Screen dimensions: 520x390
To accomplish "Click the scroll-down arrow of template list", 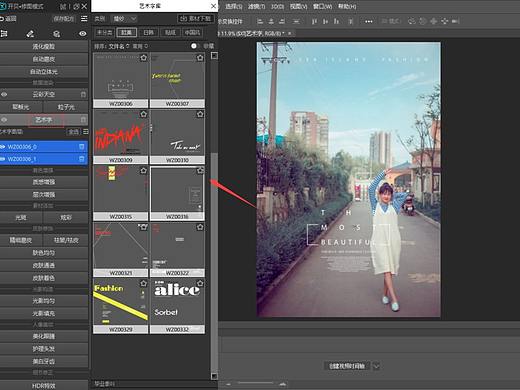I will (214, 376).
